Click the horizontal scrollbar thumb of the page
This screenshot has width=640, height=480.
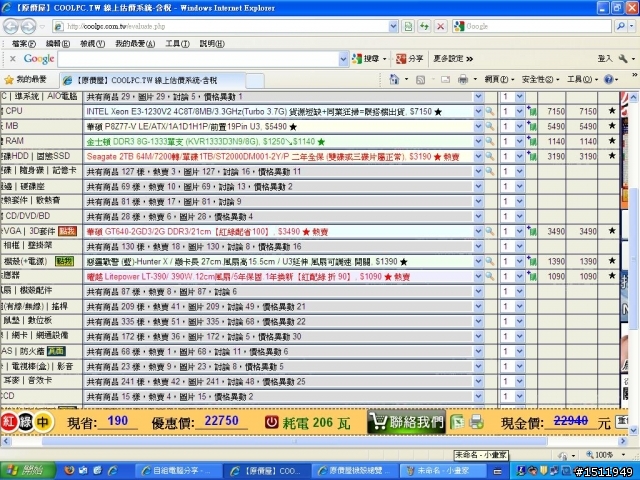click(294, 441)
